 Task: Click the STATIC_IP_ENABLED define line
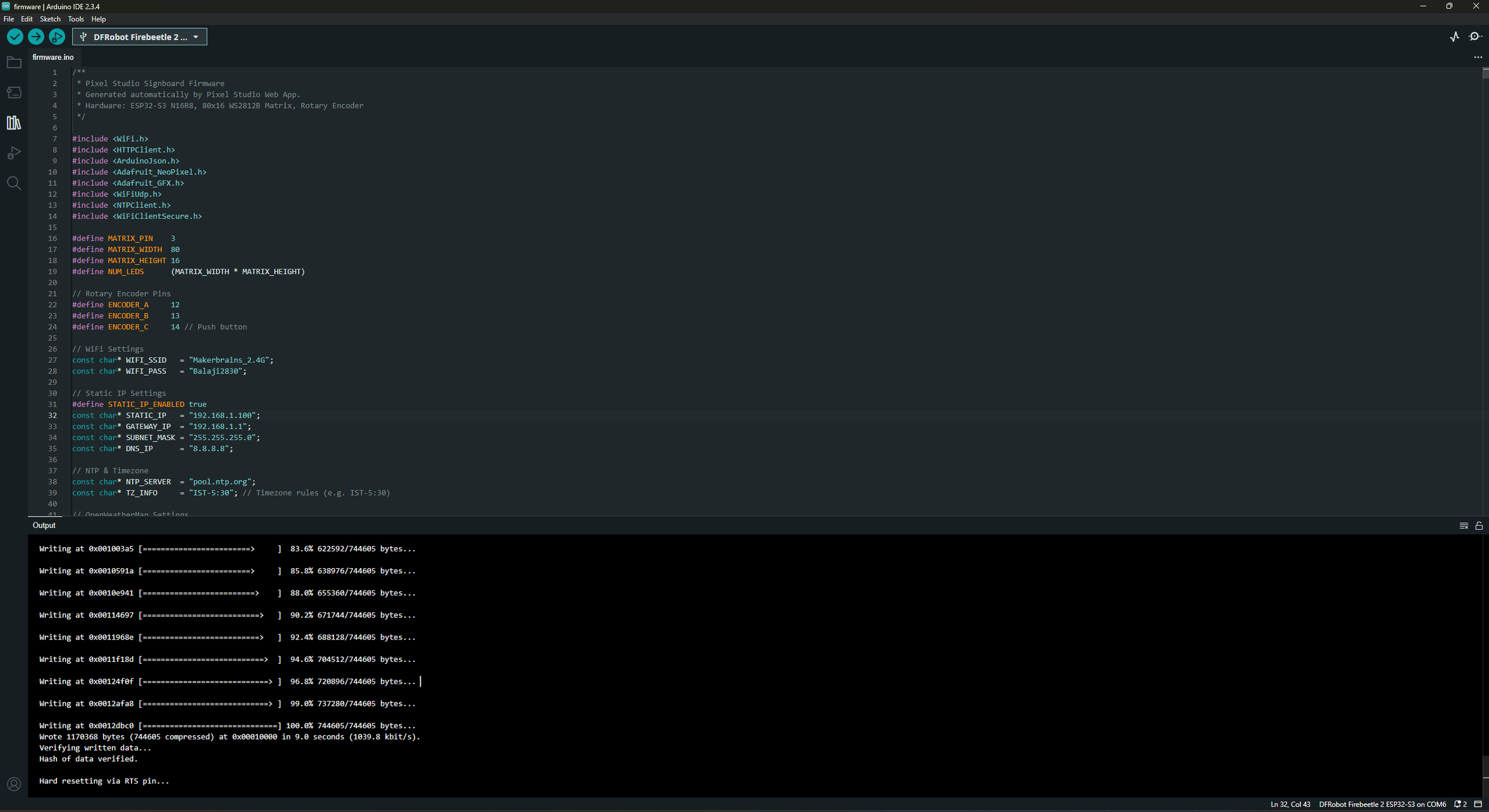(x=140, y=404)
